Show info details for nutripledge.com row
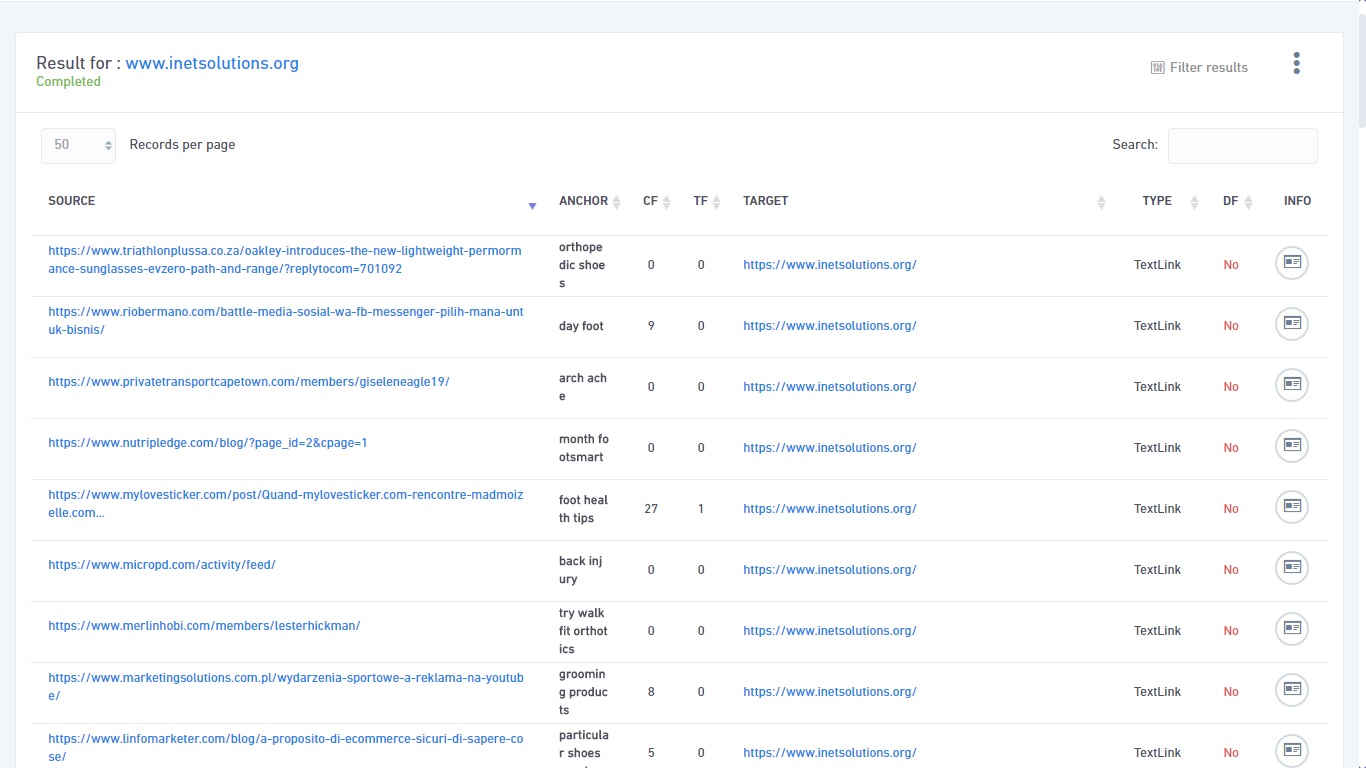This screenshot has width=1366, height=768. (1291, 446)
